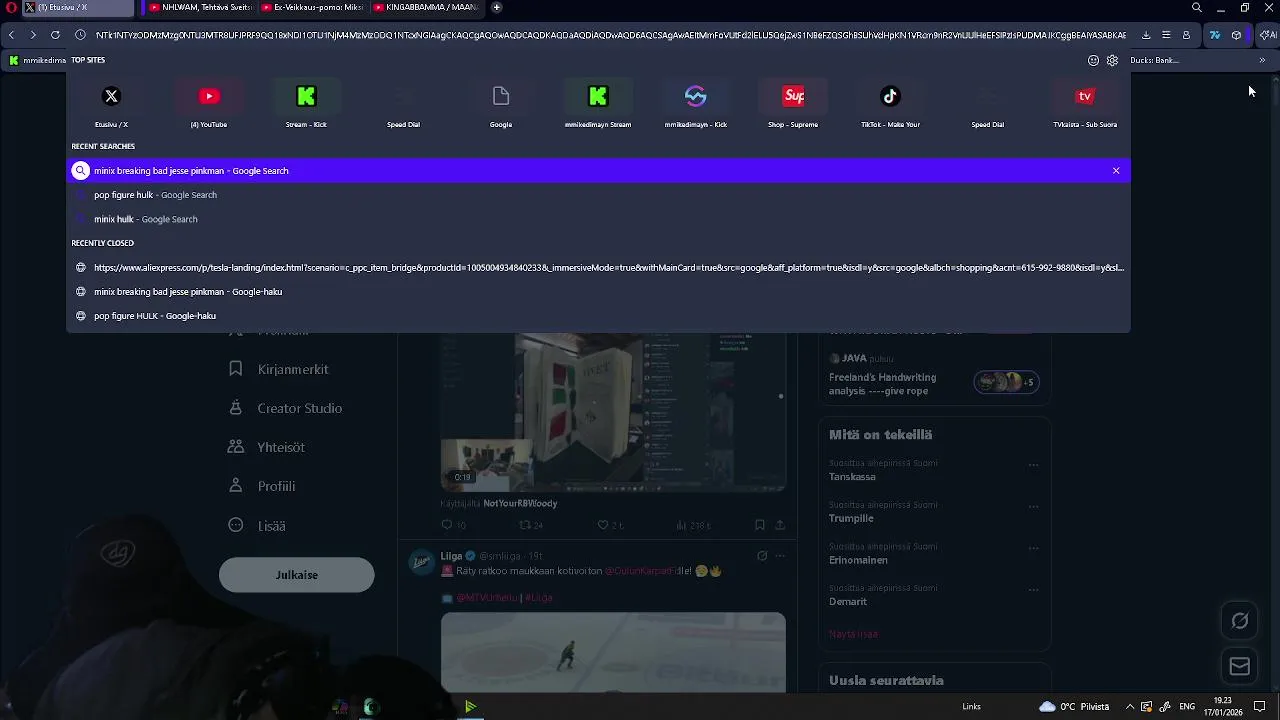This screenshot has width=1280, height=720.
Task: Open the messages envelope floating button
Action: click(x=1240, y=667)
